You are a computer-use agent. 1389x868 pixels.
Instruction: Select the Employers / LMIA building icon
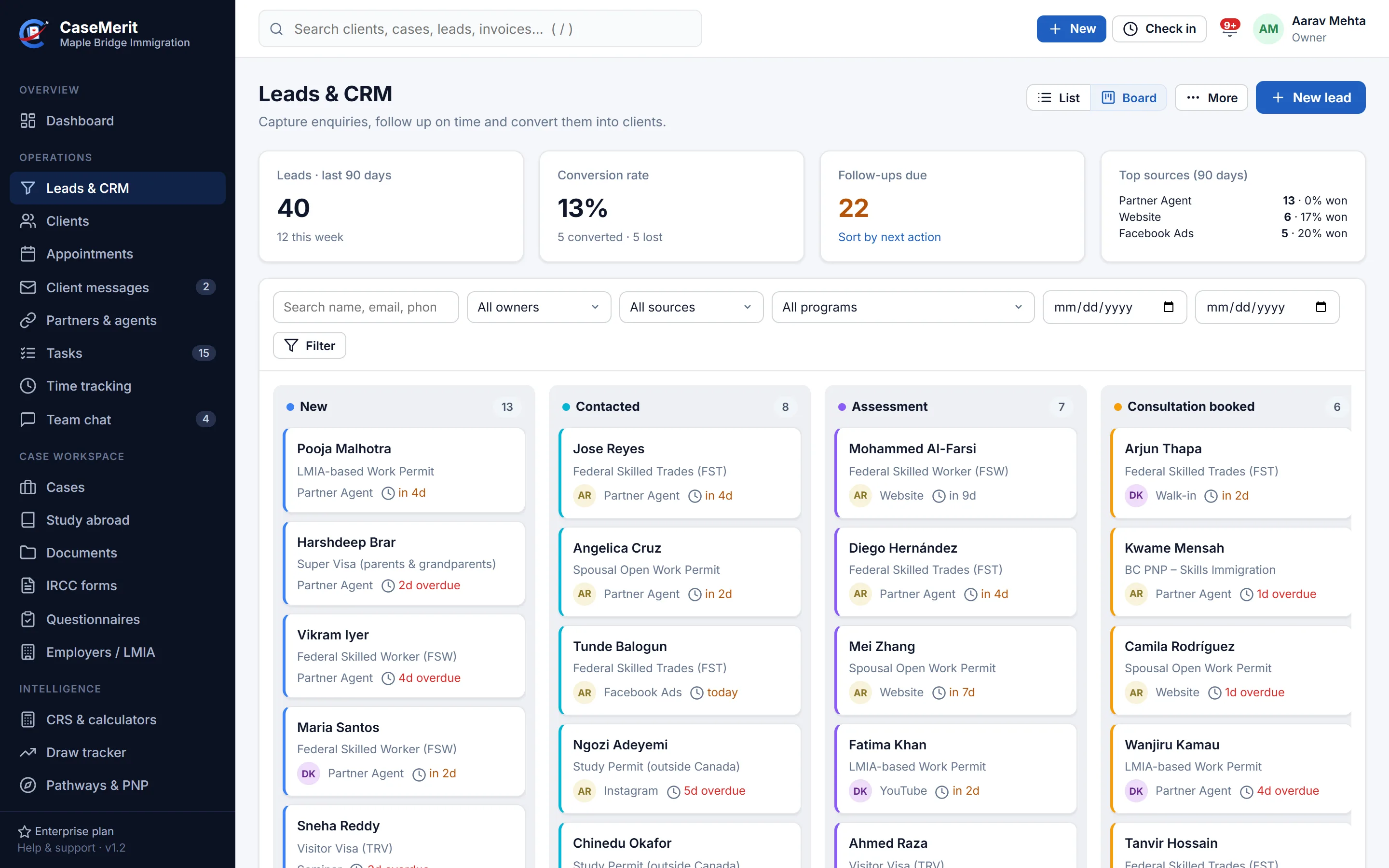coord(27,652)
